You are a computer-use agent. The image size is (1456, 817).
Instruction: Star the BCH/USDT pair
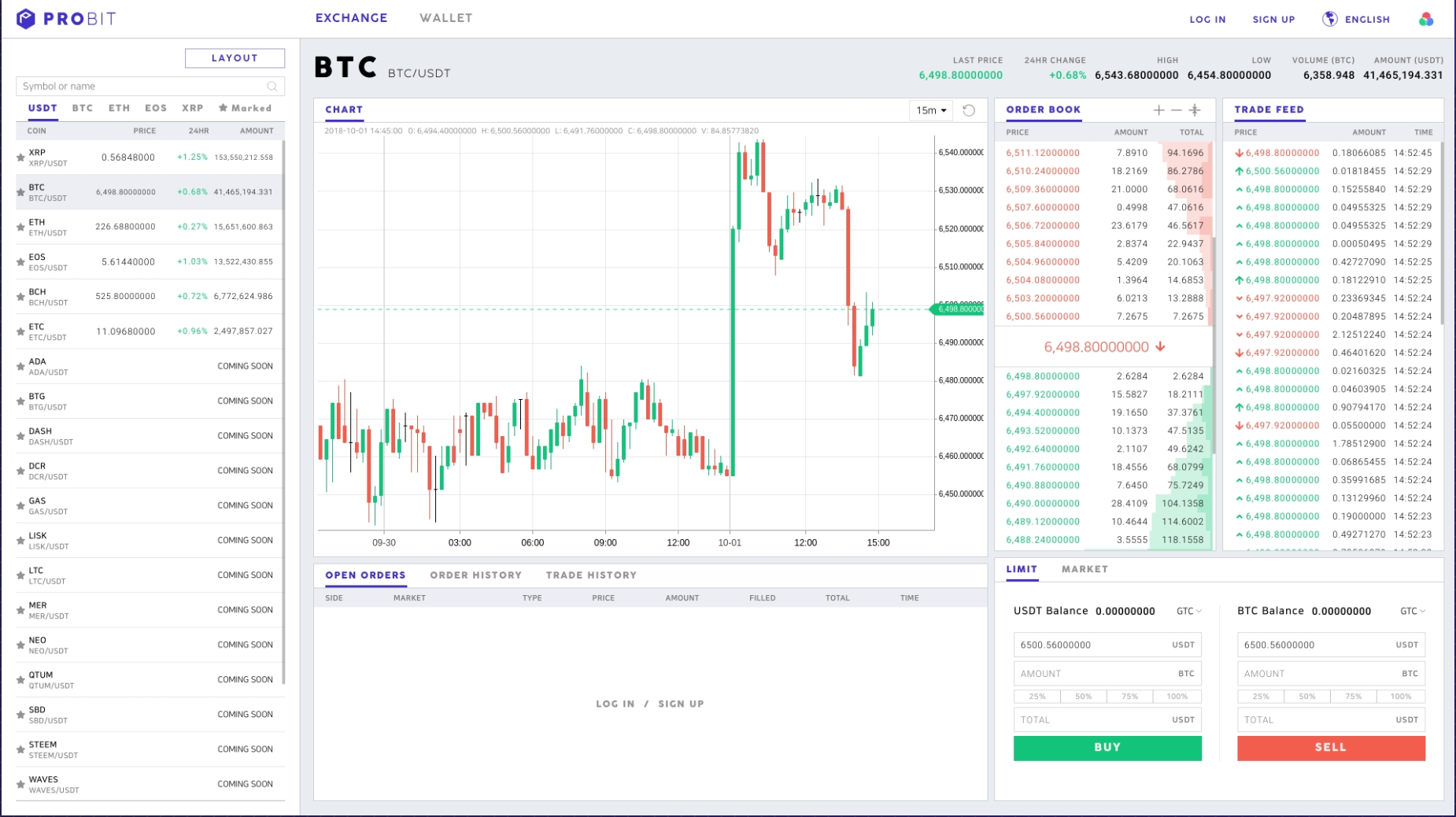(x=20, y=297)
